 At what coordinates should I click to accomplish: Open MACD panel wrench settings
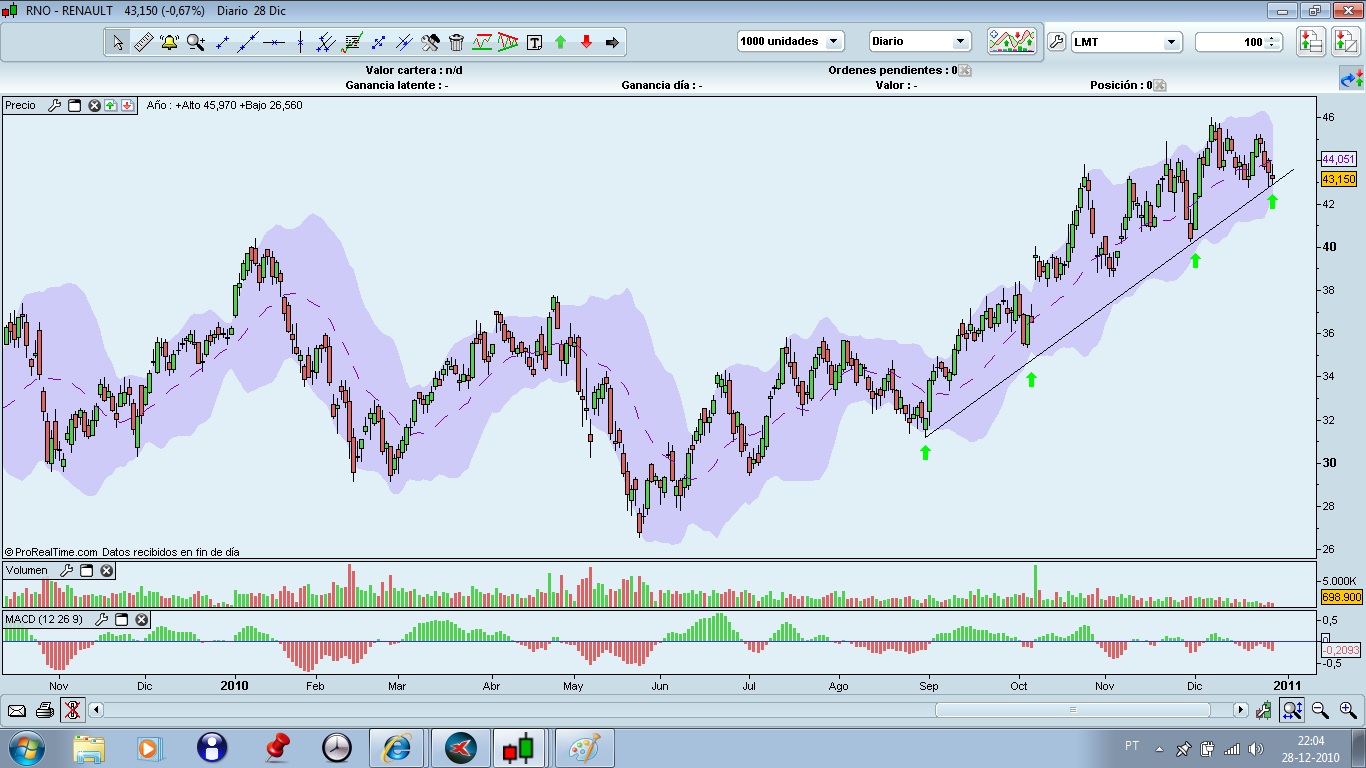(102, 620)
